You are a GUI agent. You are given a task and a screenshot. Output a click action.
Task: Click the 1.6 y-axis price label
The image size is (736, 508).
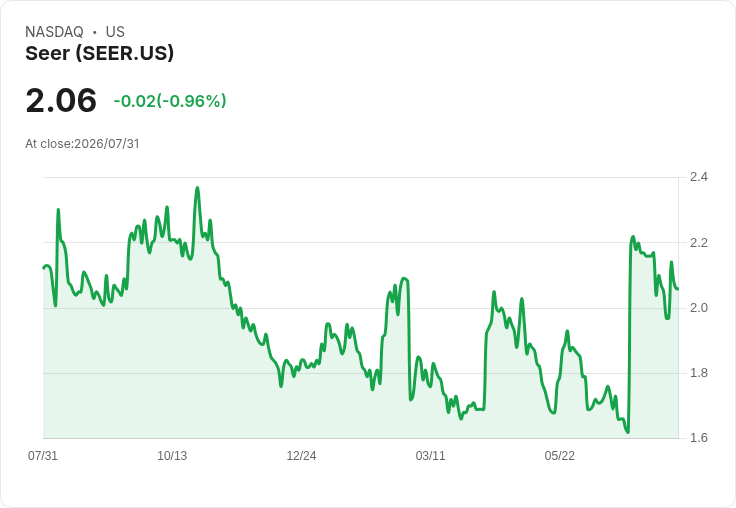click(698, 438)
